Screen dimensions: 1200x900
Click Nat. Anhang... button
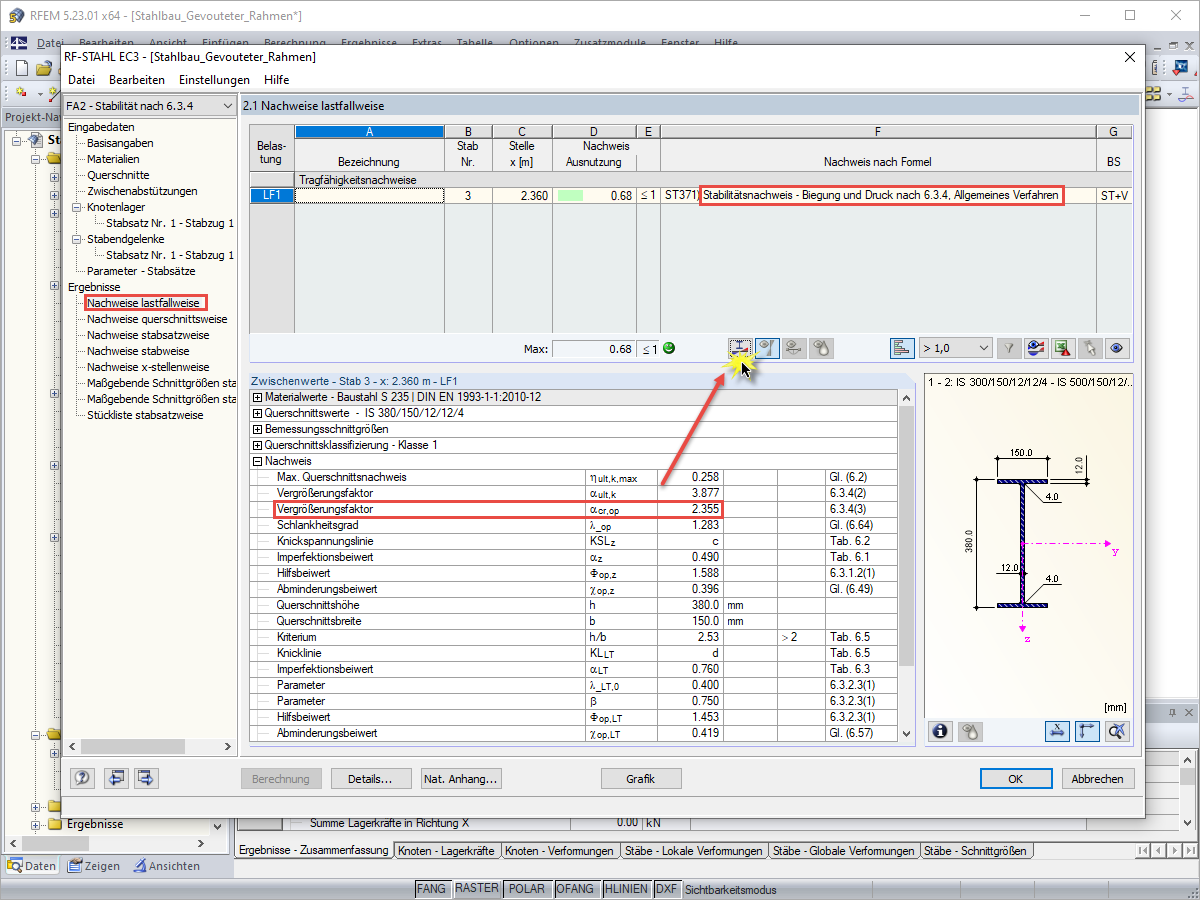(461, 779)
